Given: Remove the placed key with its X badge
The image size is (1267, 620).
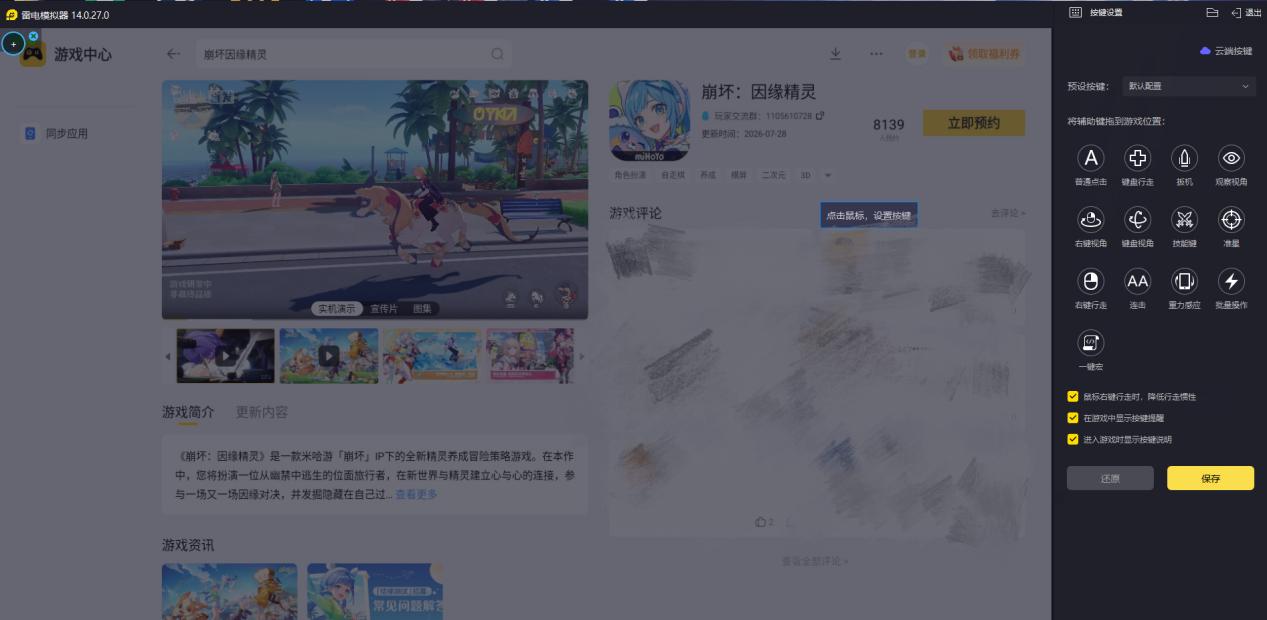Looking at the screenshot, I should pyautogui.click(x=33, y=36).
